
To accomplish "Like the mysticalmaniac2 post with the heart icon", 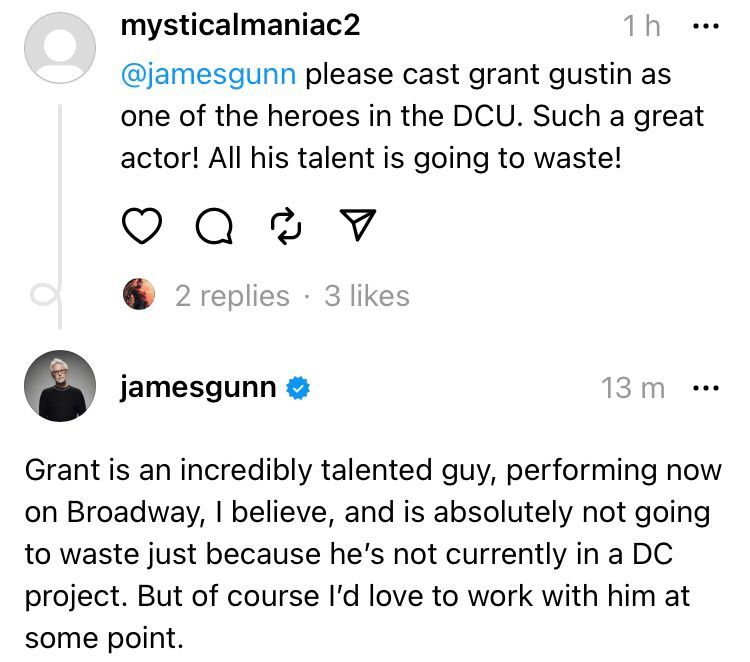I will [141, 226].
